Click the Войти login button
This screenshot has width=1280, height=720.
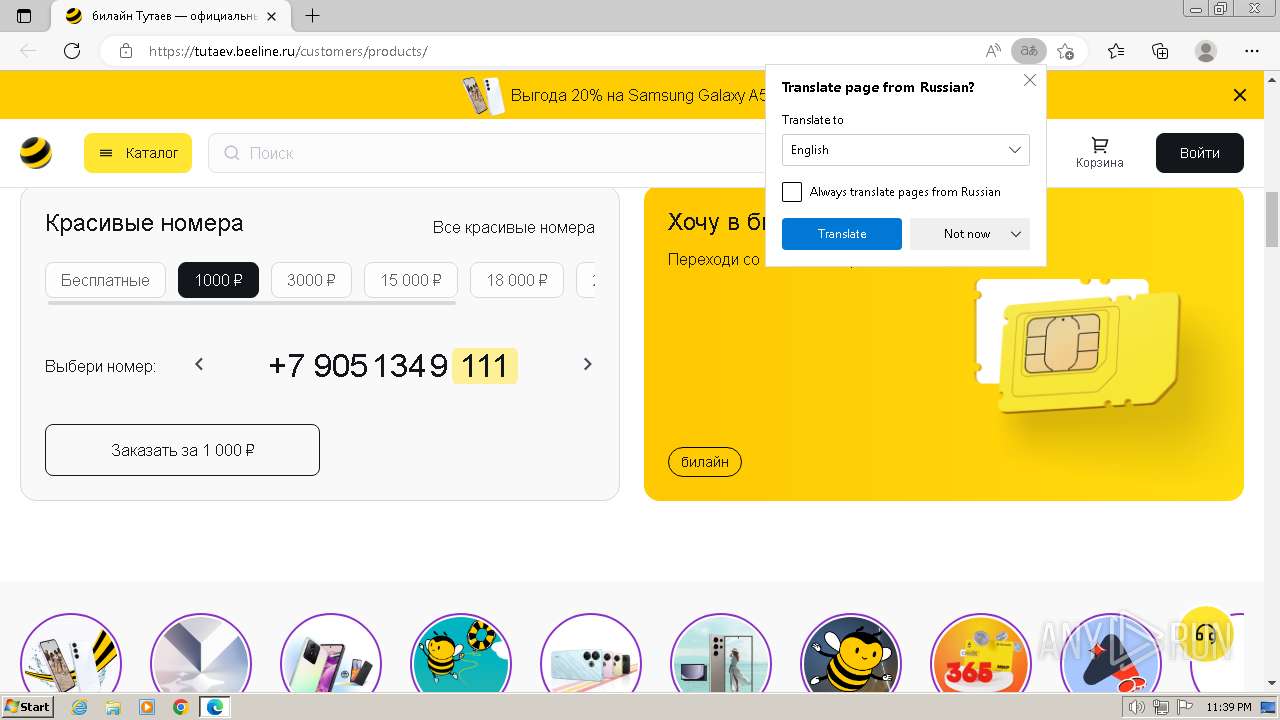tap(1200, 153)
